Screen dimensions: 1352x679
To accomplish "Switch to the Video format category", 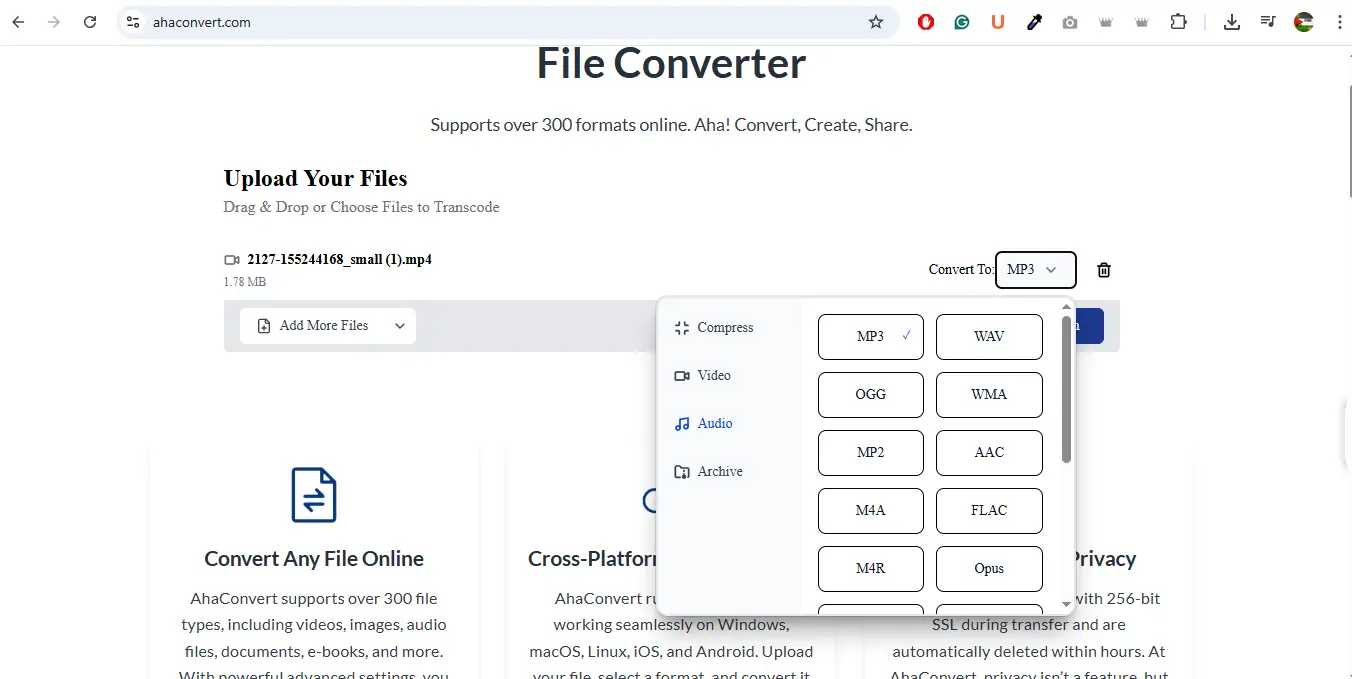I will pyautogui.click(x=714, y=376).
